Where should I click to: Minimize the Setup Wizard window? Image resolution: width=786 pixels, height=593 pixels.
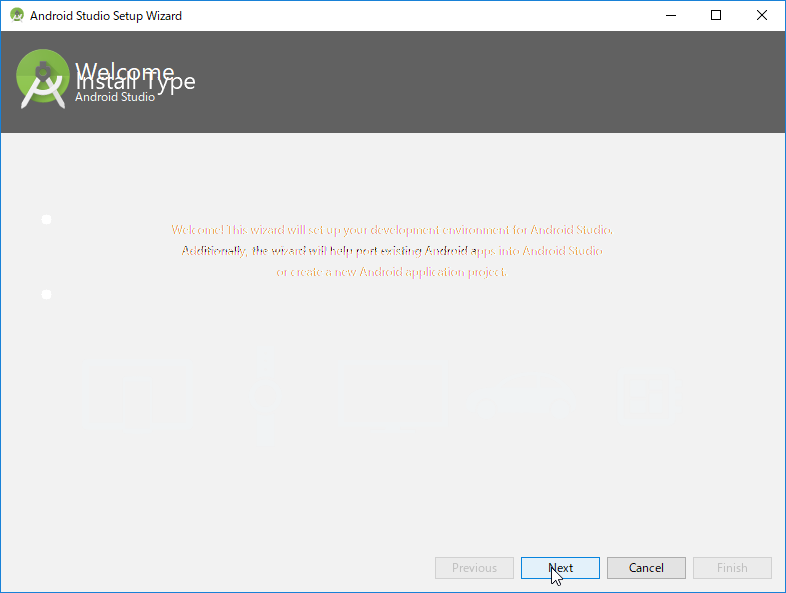point(671,16)
